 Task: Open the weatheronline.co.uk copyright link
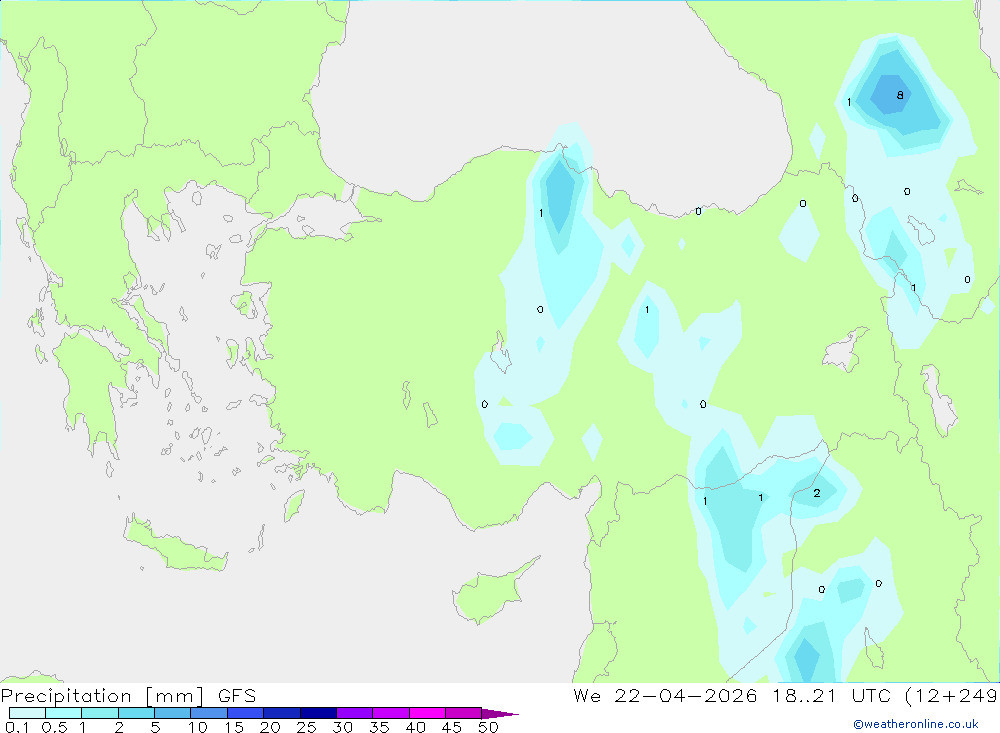point(916,724)
